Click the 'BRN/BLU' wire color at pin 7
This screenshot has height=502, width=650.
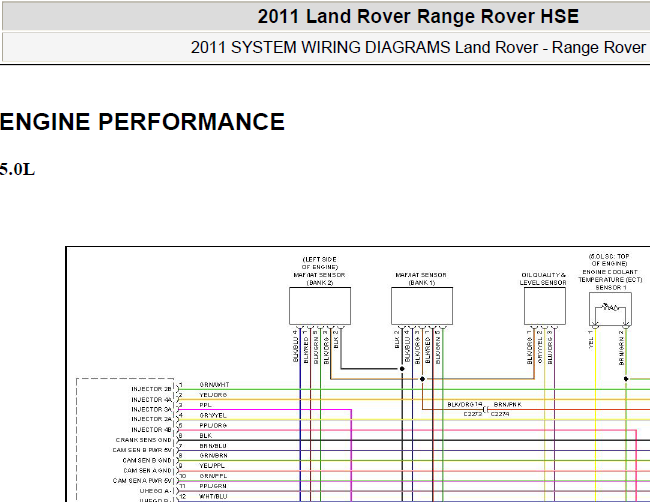[x=213, y=446]
